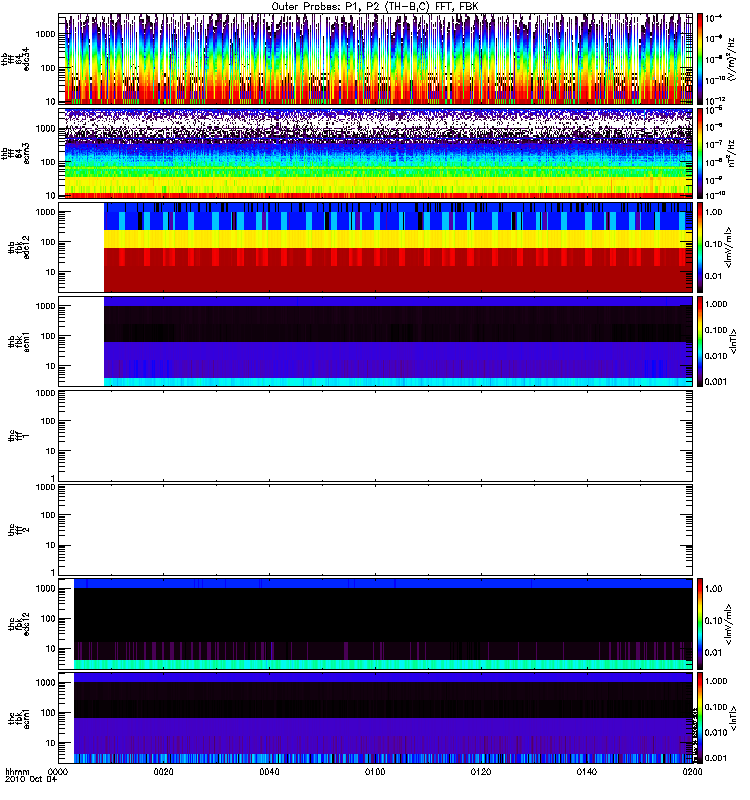Click the (V/m)²/Hz color bar of top panel

(x=700, y=59)
